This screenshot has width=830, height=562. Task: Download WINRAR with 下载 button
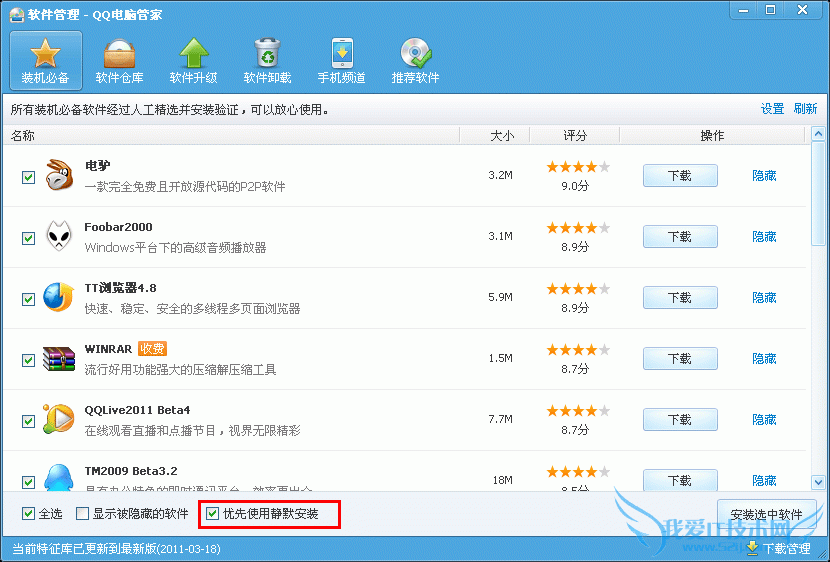click(x=680, y=358)
